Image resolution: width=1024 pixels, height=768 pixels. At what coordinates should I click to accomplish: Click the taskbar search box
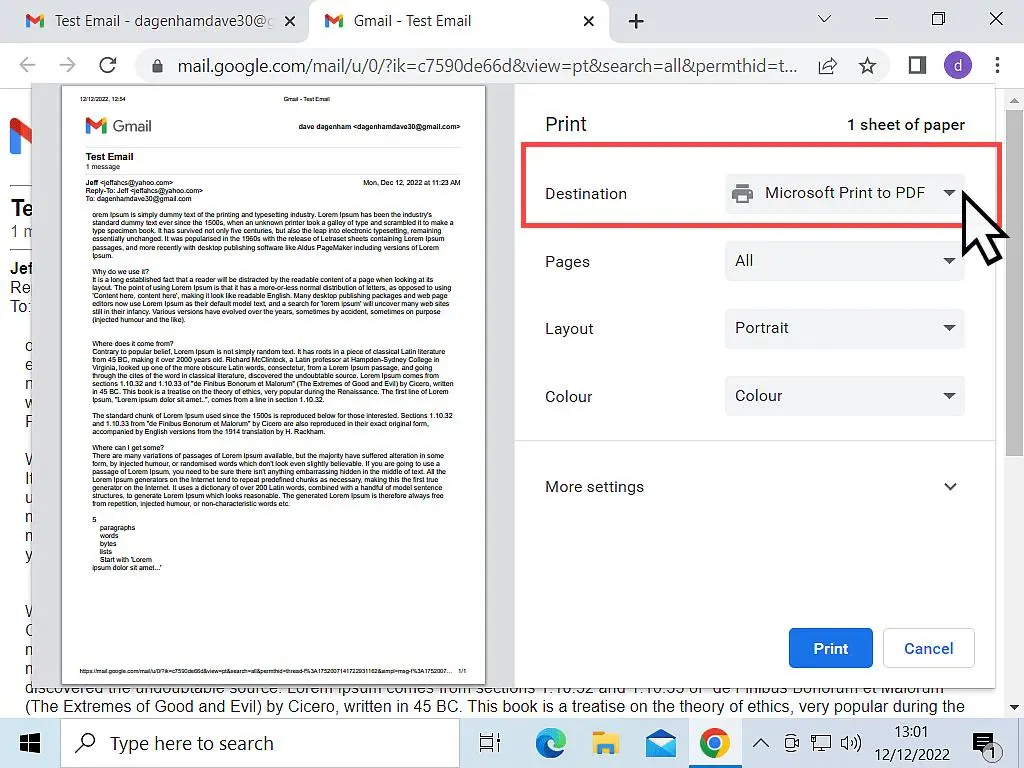tap(260, 743)
